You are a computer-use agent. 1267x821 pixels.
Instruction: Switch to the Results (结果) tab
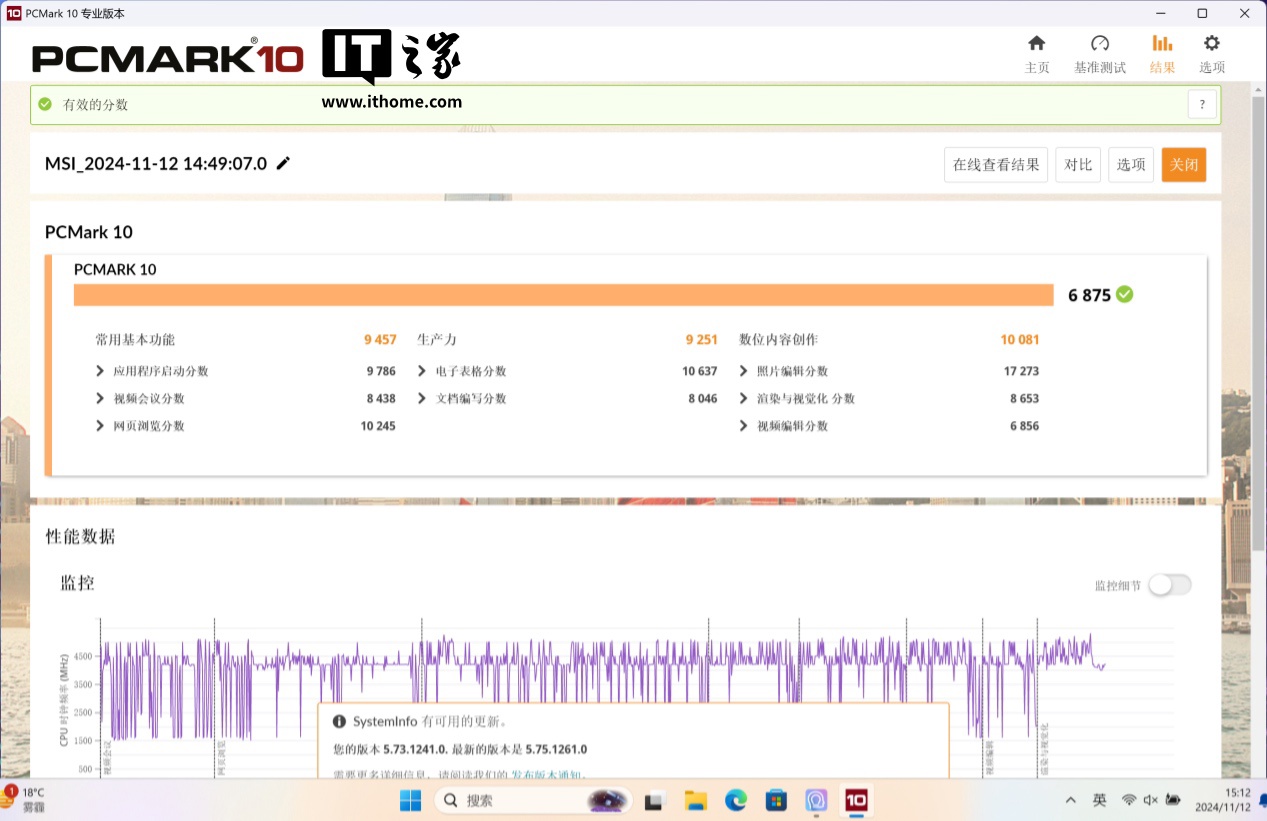click(x=1162, y=53)
